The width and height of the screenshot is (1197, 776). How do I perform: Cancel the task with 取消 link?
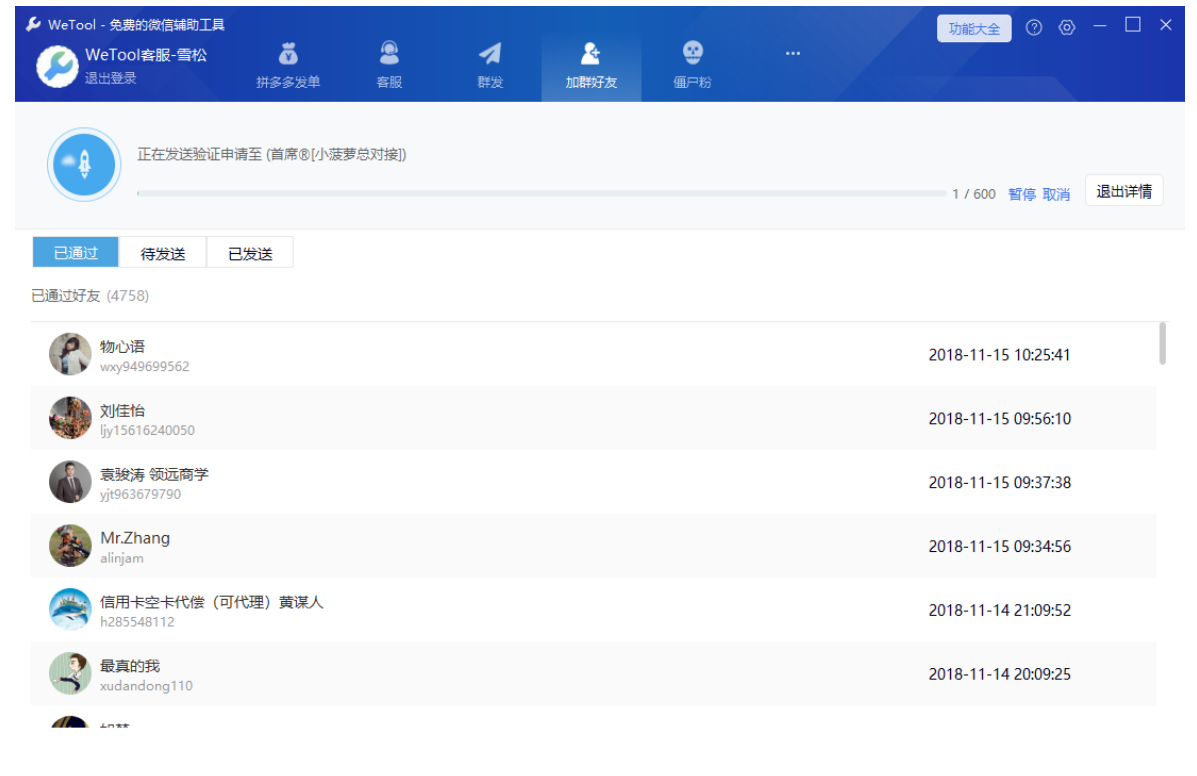1056,195
